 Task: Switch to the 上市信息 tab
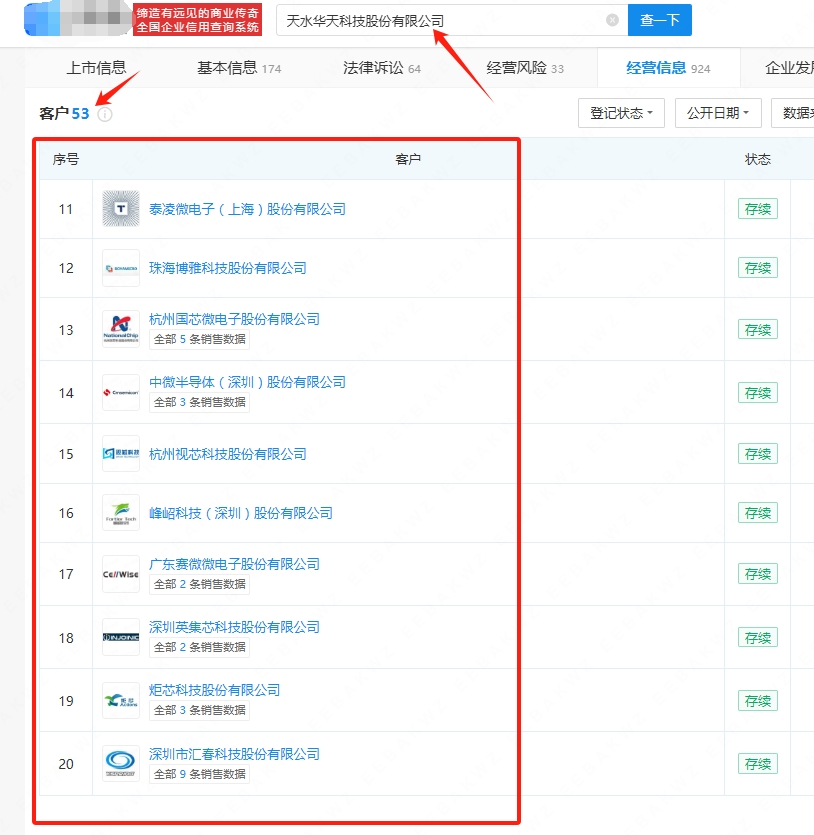point(96,68)
